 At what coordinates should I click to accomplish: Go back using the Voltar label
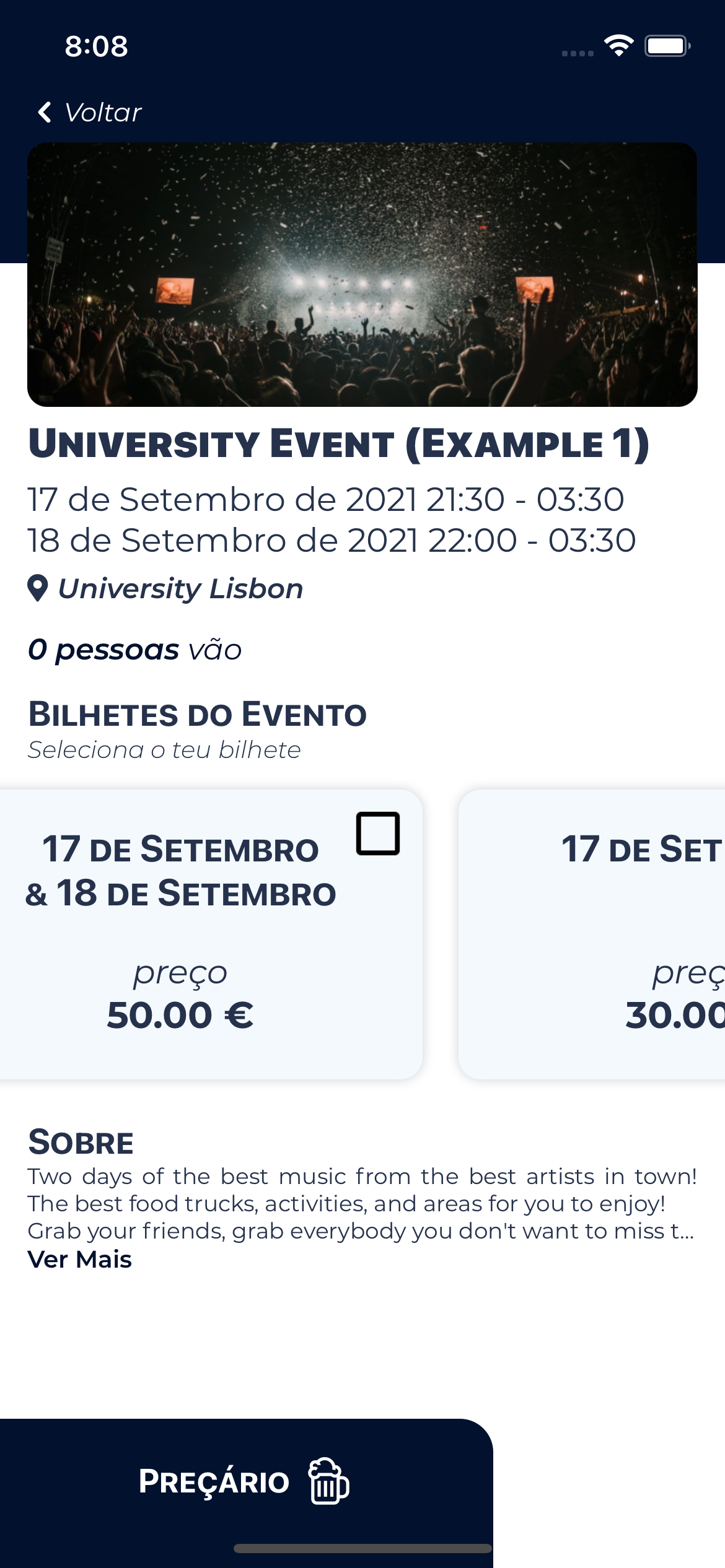tap(103, 112)
